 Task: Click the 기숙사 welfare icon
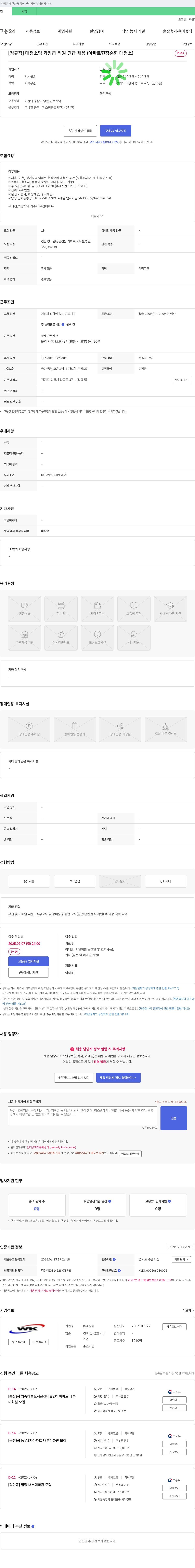click(x=61, y=609)
